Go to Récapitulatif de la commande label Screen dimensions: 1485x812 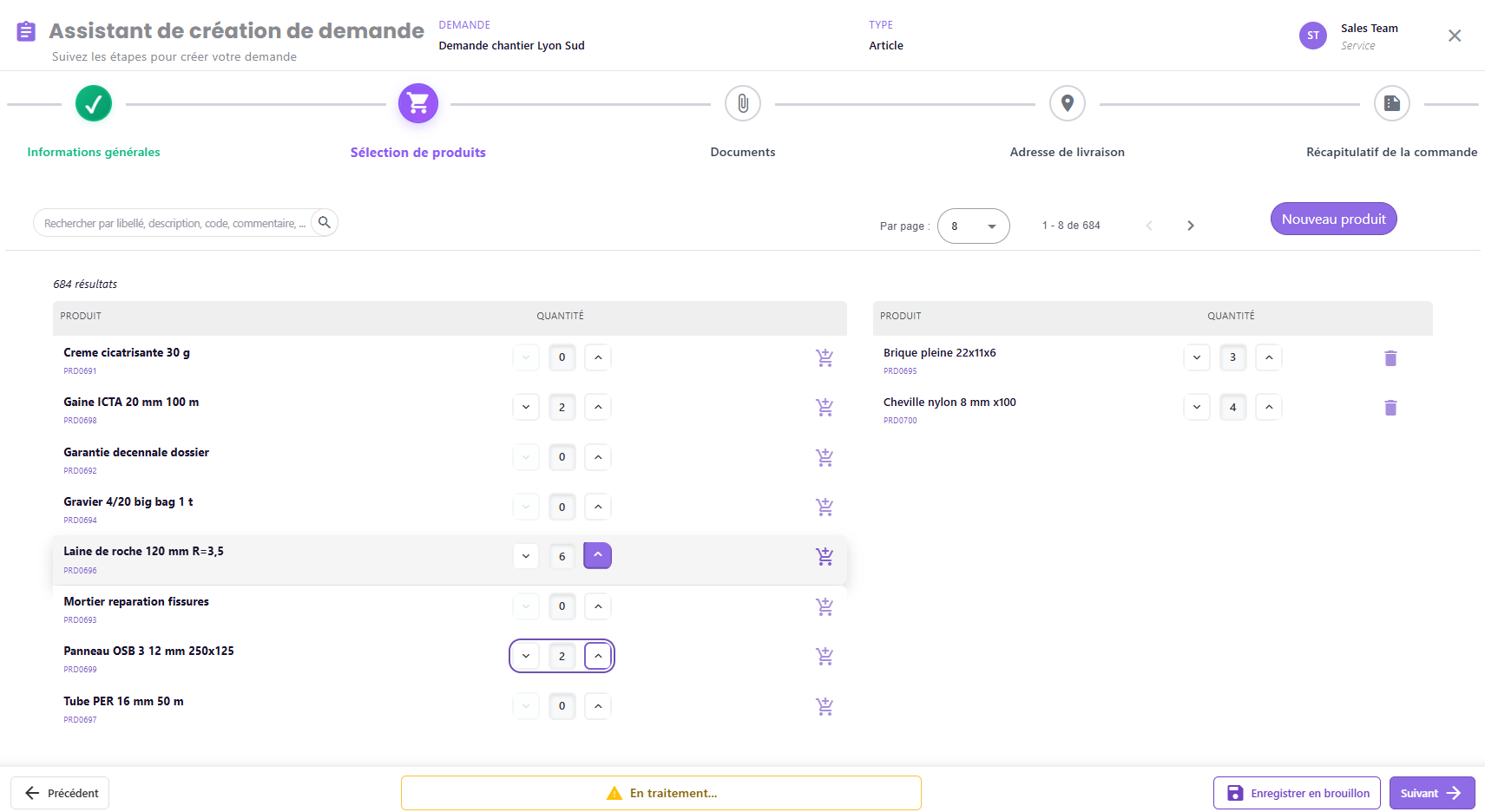pos(1392,152)
